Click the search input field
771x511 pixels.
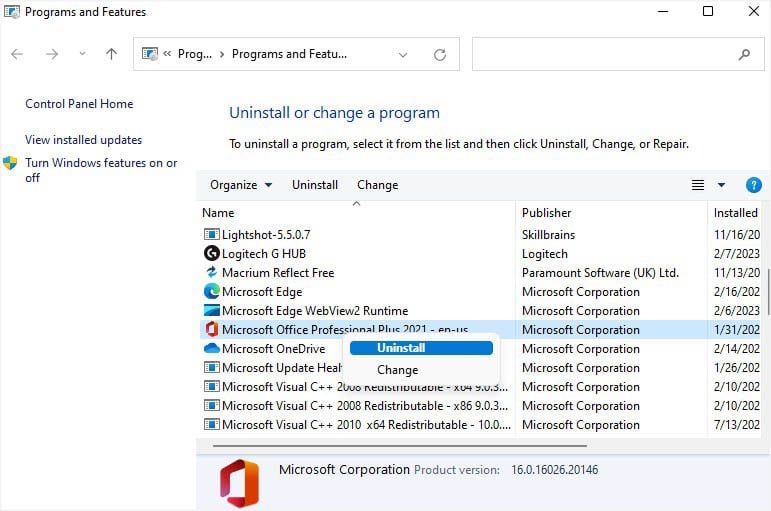coord(618,54)
